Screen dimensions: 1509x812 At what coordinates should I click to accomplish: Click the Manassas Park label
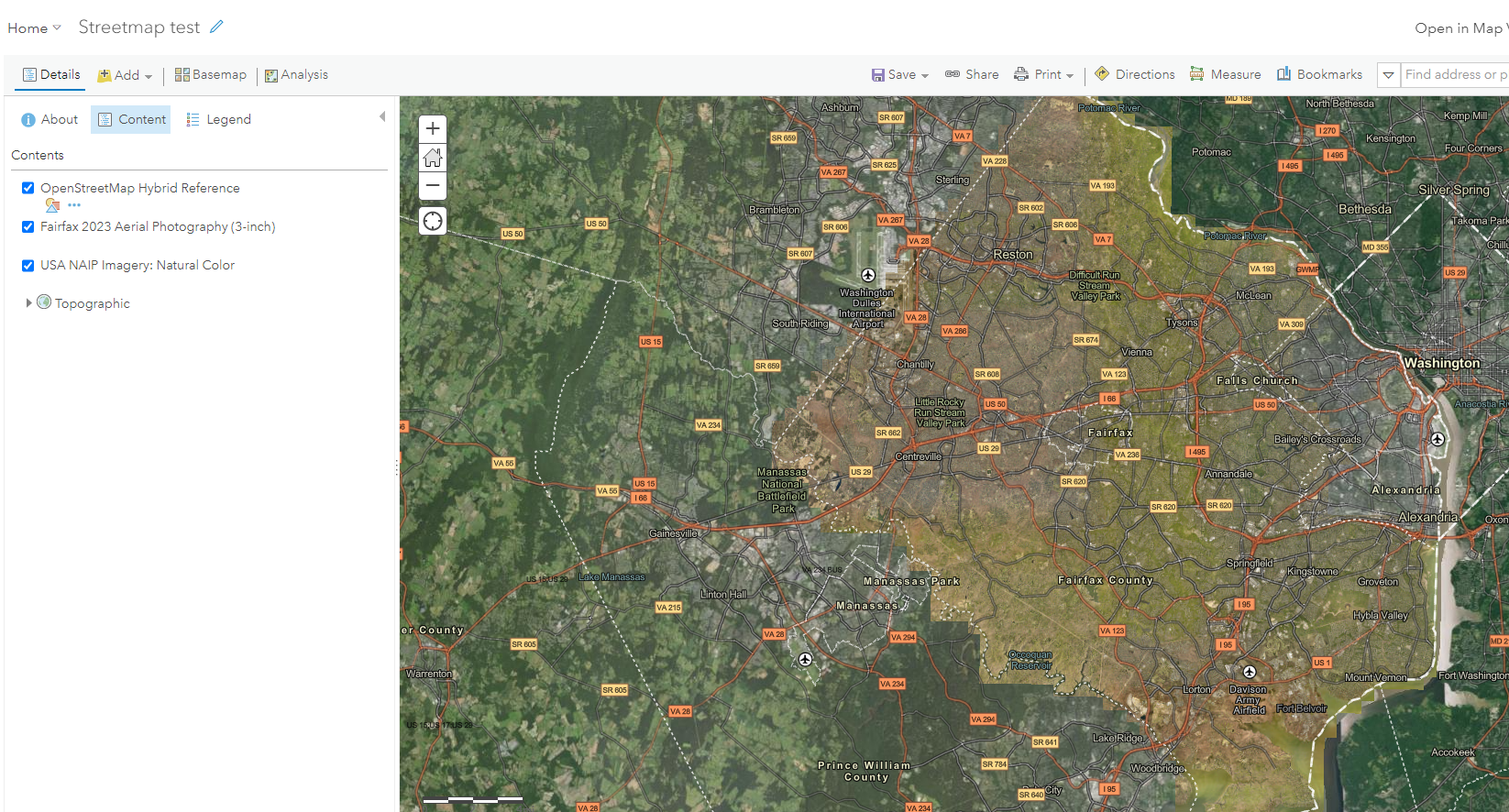(911, 581)
